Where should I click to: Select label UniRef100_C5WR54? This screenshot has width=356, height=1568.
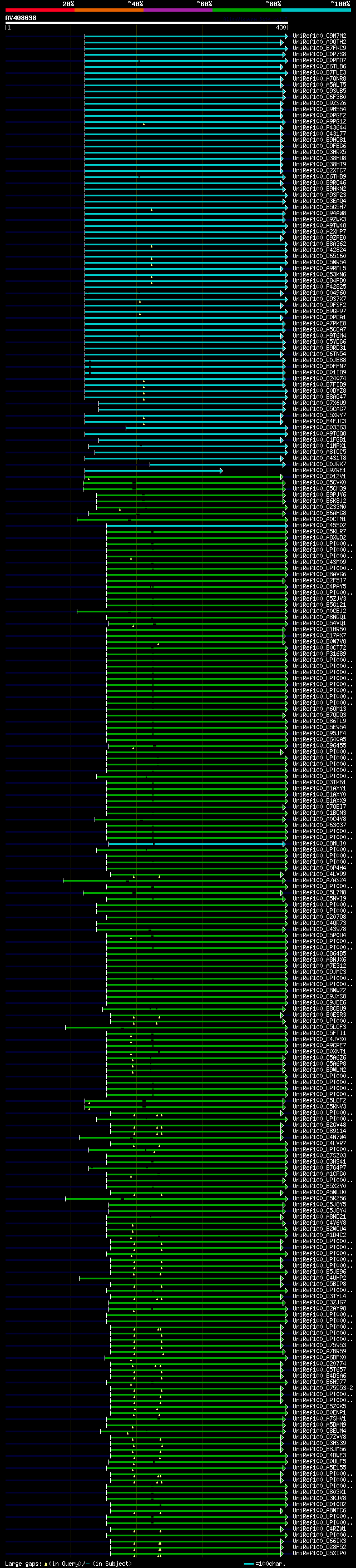[319, 263]
